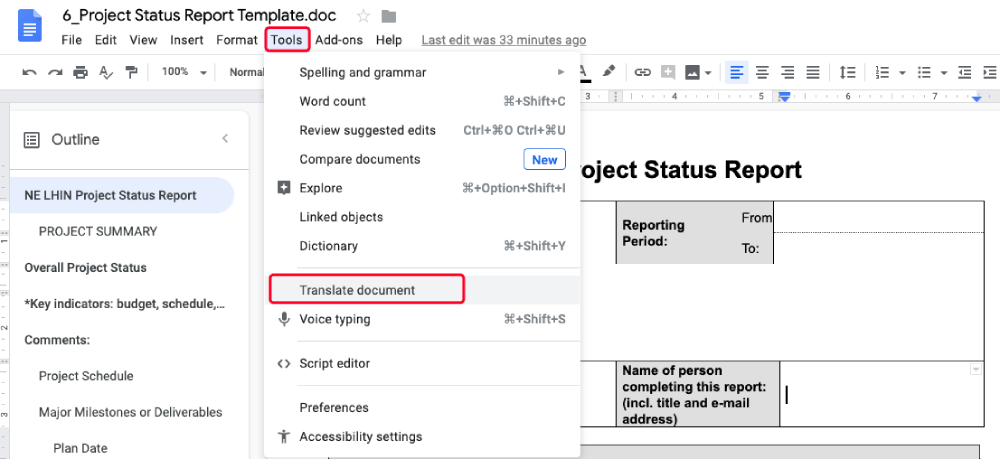Choose Word count in the Tools menu

(333, 101)
